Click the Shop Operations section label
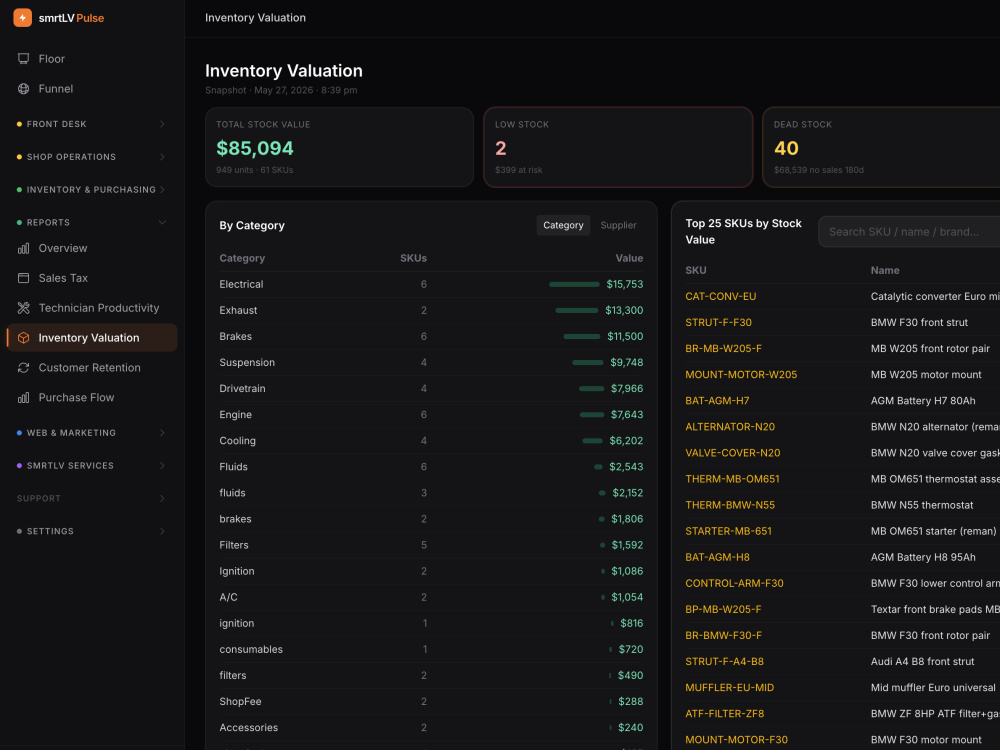This screenshot has width=1000, height=750. point(71,157)
